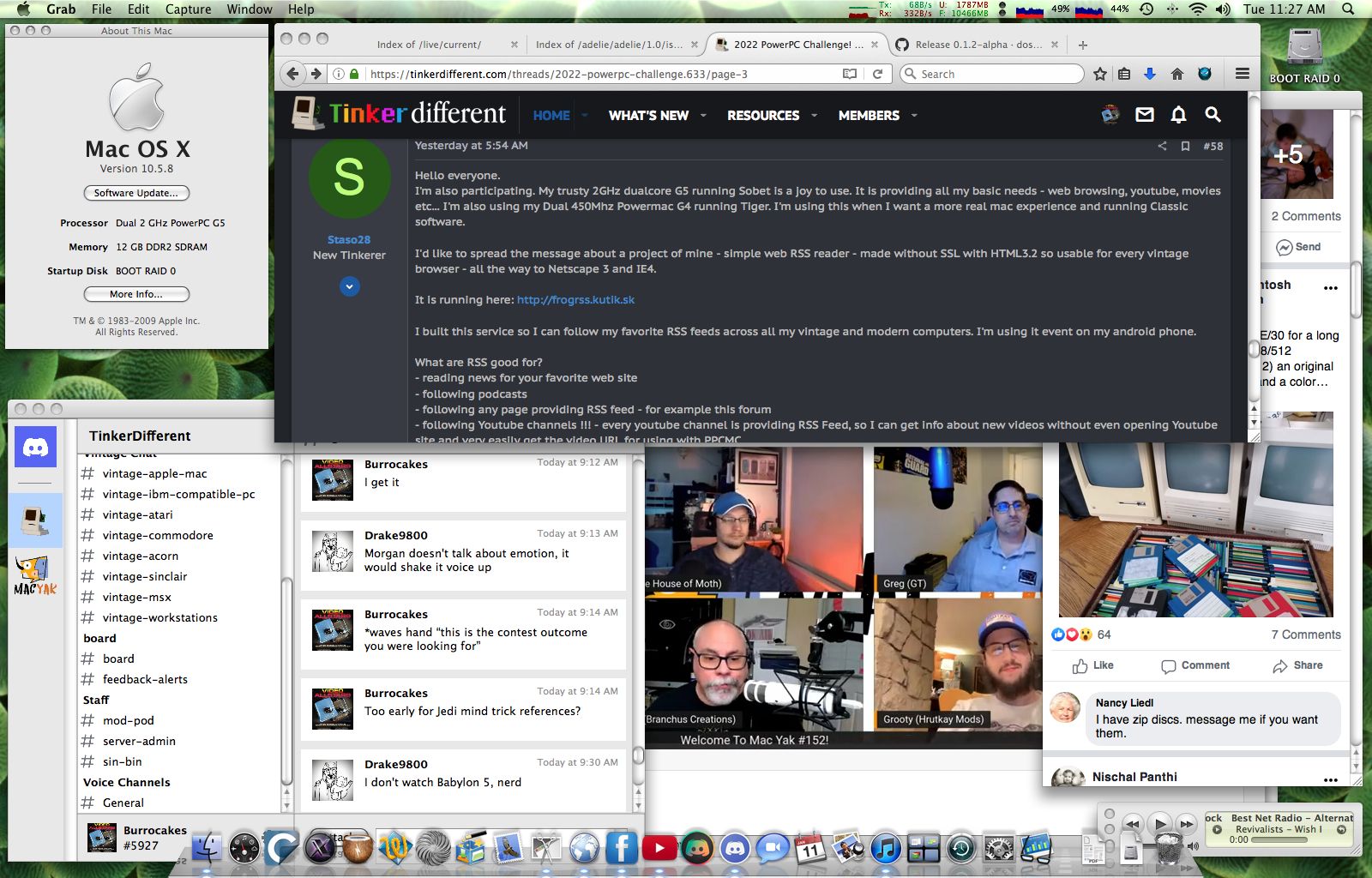This screenshot has width=1372, height=878.
Task: Switch to the Release 0.1.2-alpha tab
Action: (976, 45)
